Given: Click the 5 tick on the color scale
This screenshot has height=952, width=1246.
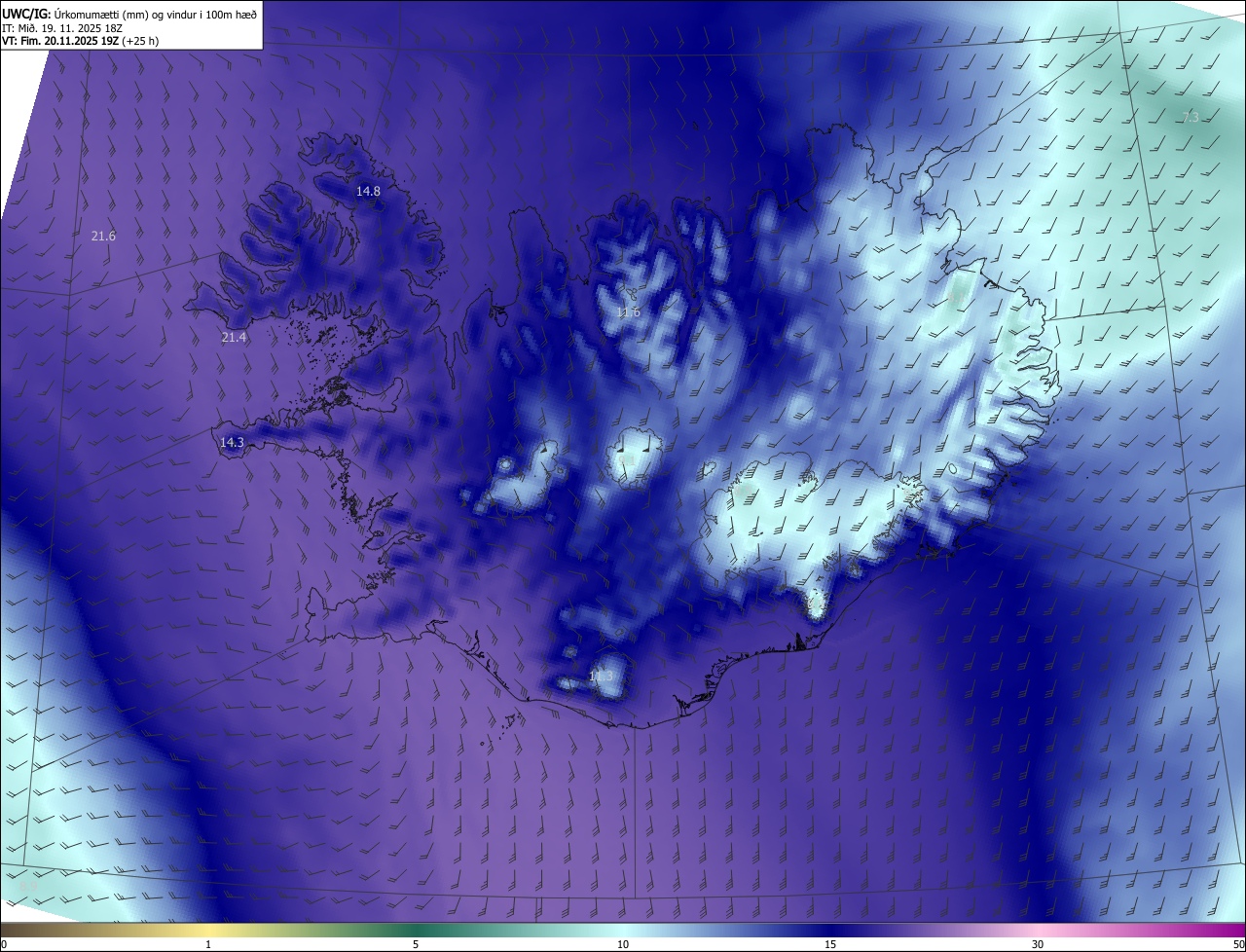Looking at the screenshot, I should coord(416,945).
